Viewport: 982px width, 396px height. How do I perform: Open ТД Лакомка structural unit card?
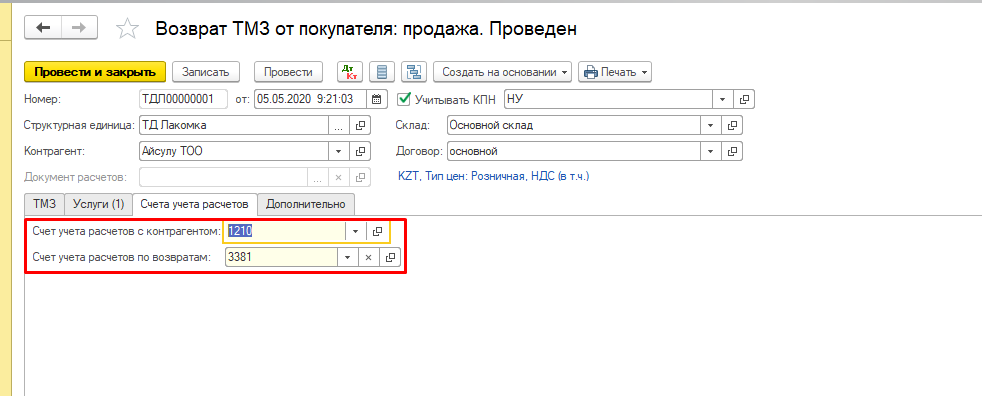(360, 125)
